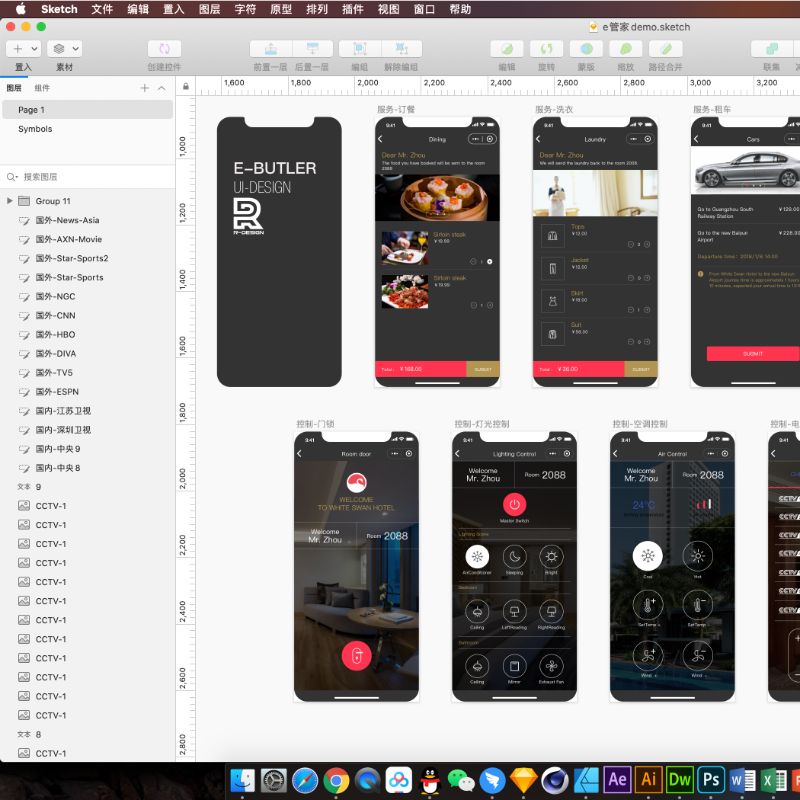
Task: Select the Group 11 layer row
Action: pos(88,201)
